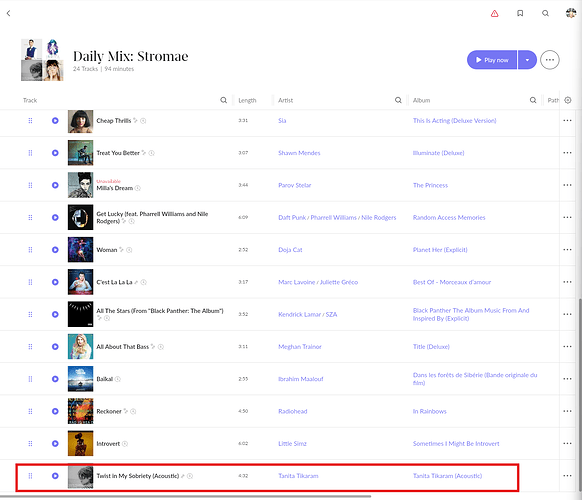Viewport: 582px width, 500px height.
Task: Open the user avatar profile menu
Action: click(571, 13)
